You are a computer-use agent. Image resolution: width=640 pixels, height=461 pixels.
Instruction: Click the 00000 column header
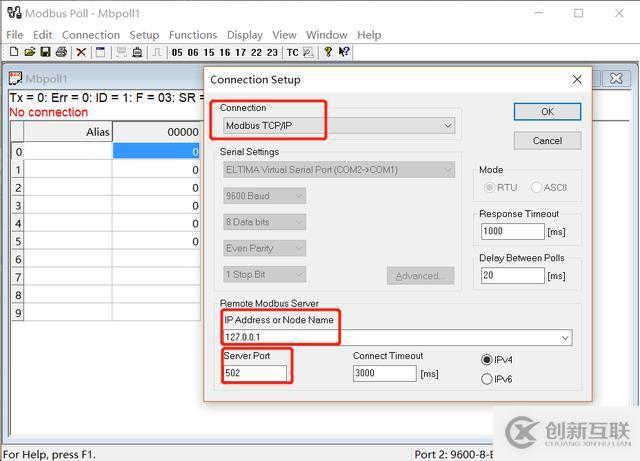tap(156, 132)
